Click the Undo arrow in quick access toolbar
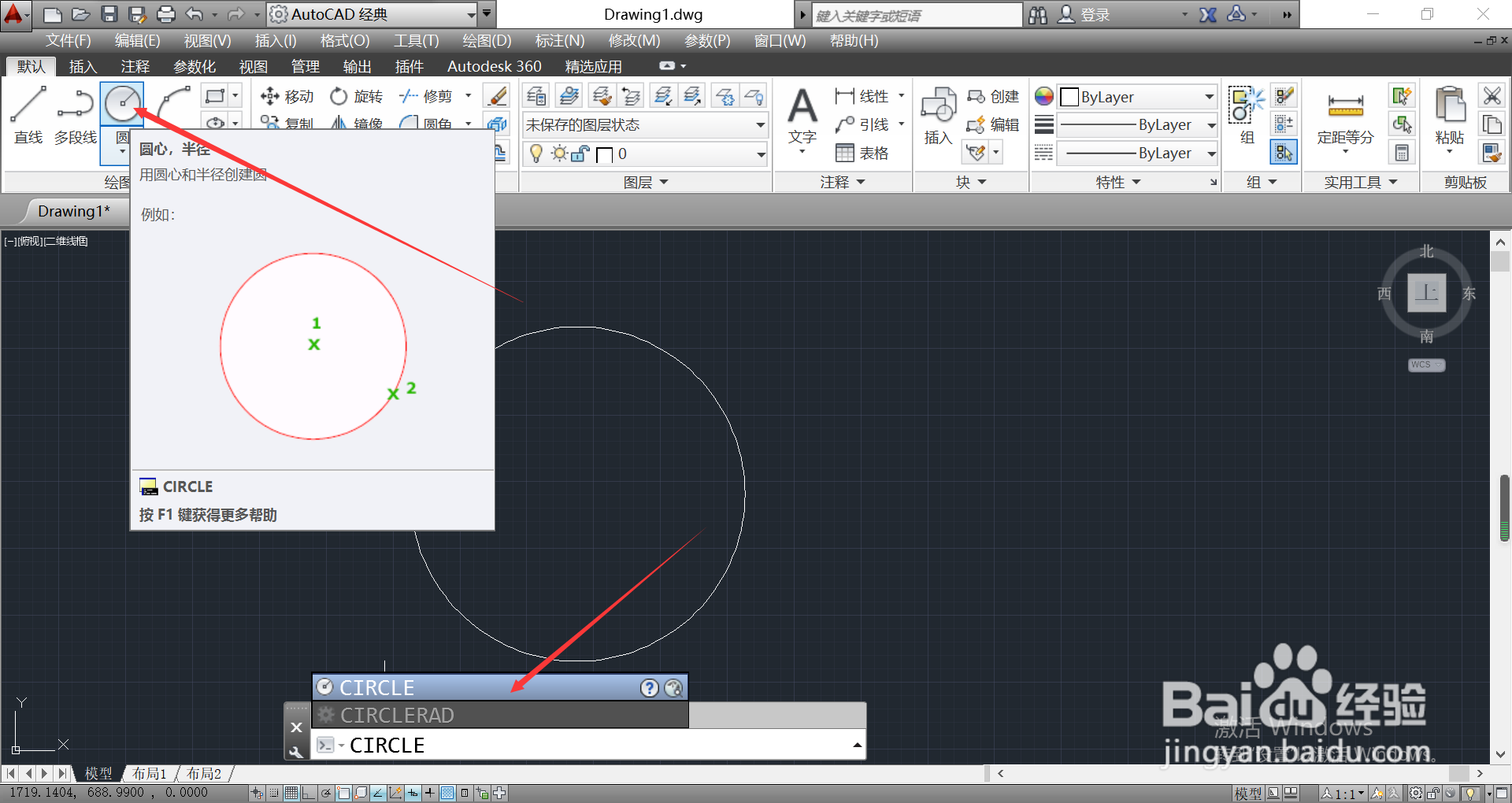 (x=195, y=14)
